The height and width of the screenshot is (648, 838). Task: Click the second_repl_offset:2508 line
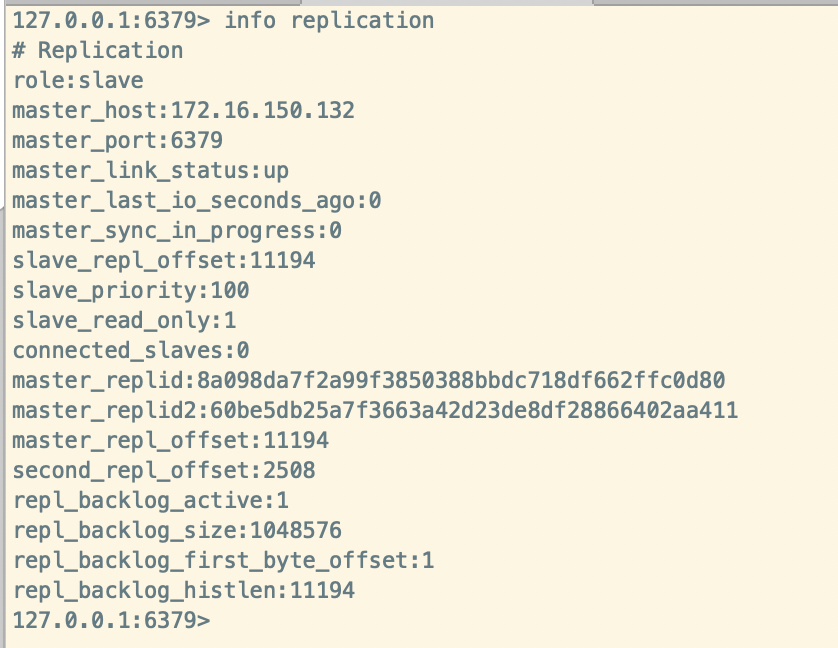(x=164, y=470)
